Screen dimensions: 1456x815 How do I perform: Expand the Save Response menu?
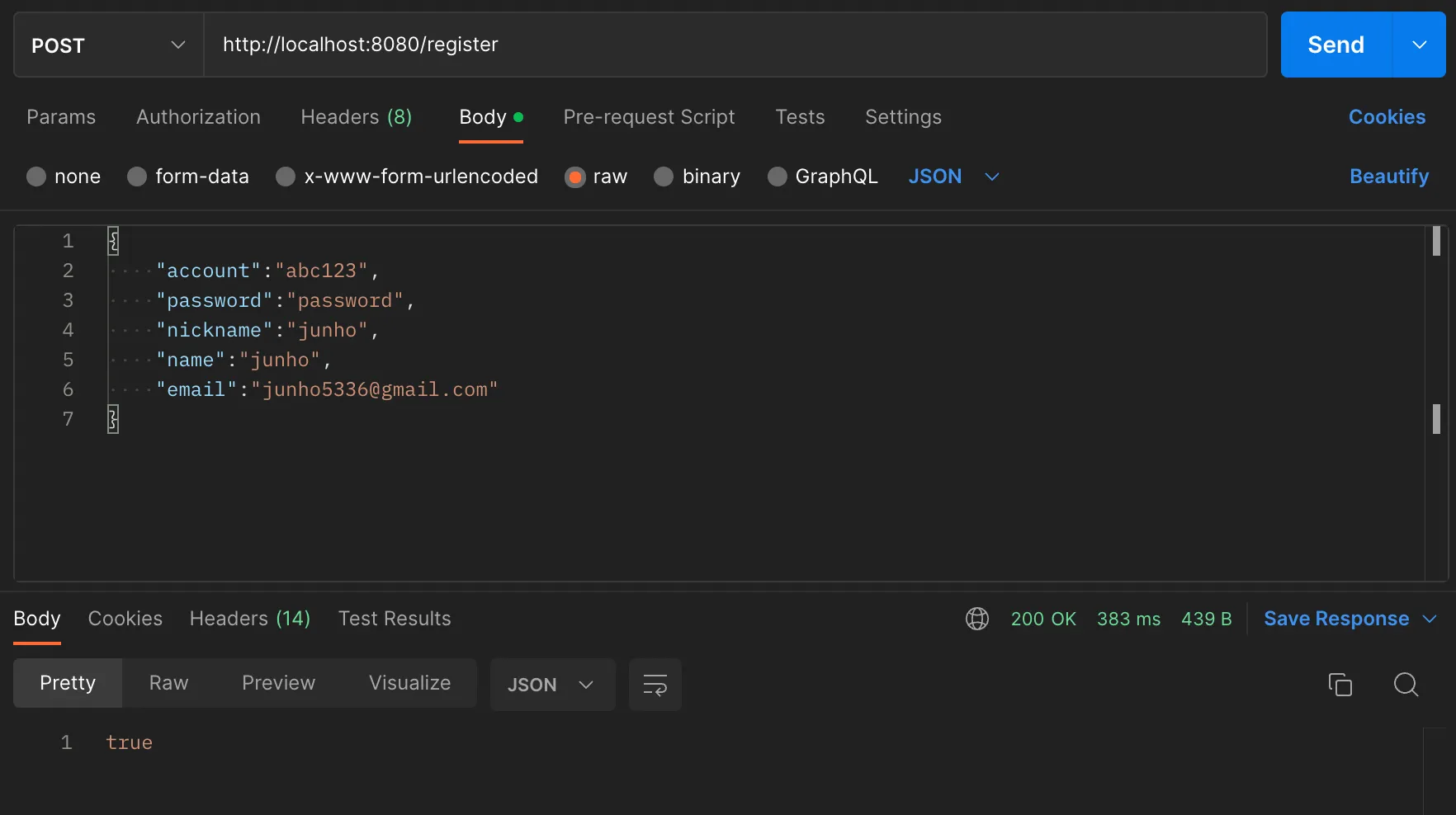click(1430, 619)
